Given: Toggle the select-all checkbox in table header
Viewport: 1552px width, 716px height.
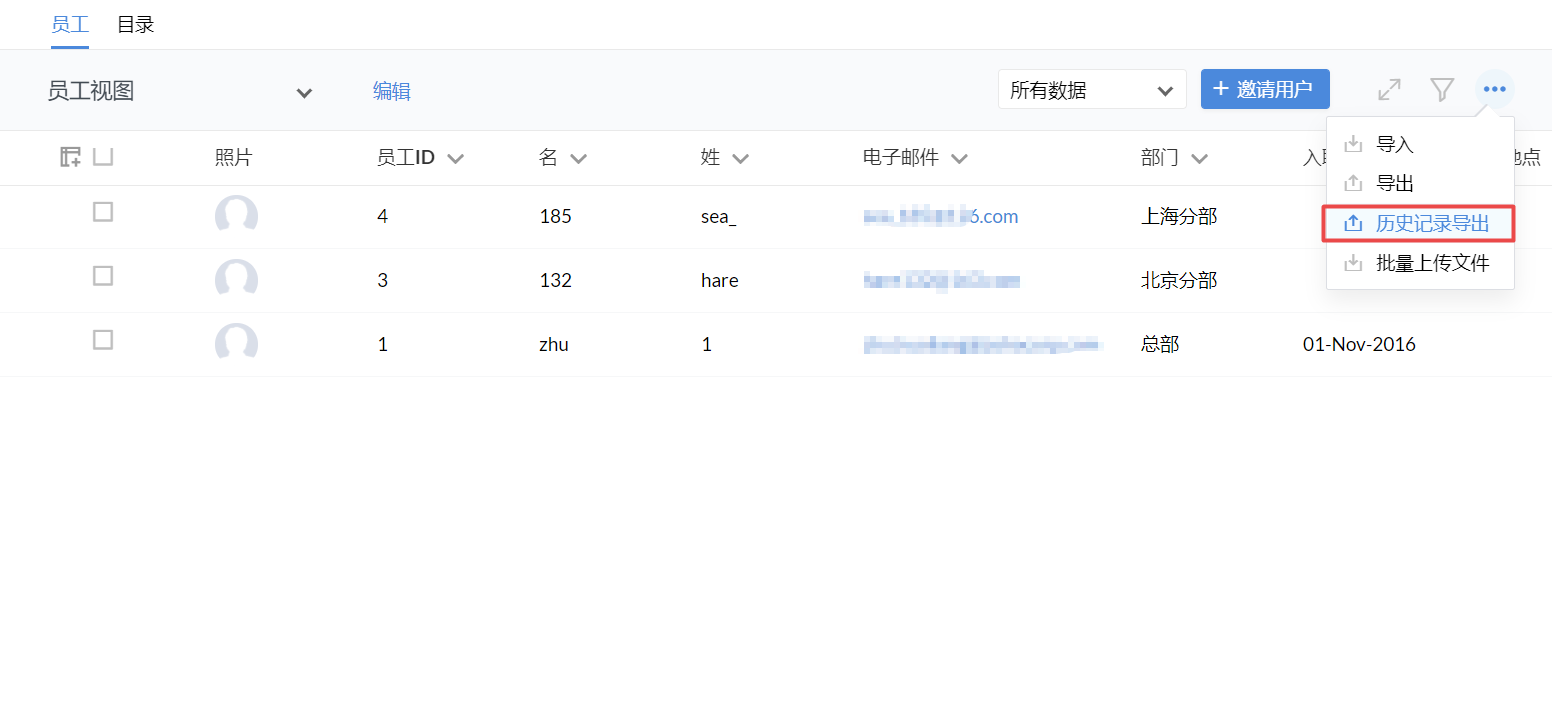Looking at the screenshot, I should 103,156.
